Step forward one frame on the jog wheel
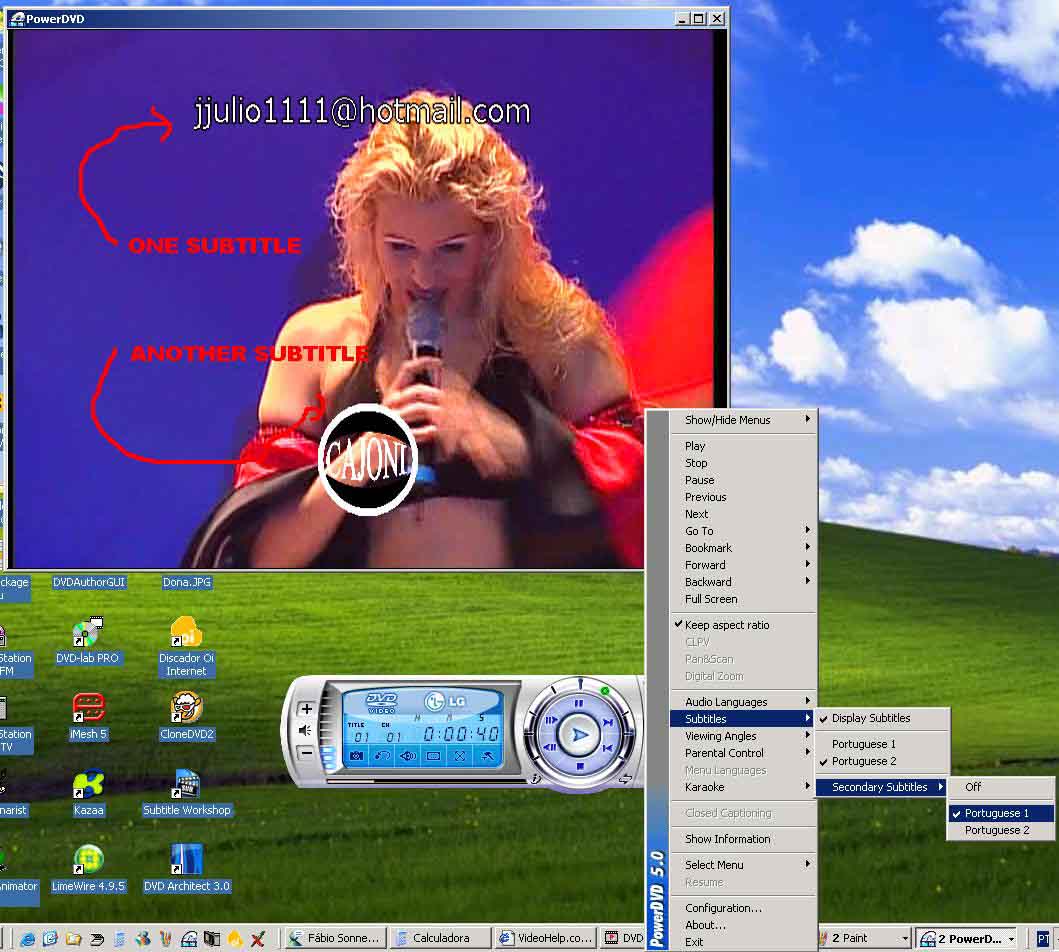This screenshot has width=1059, height=952. pyautogui.click(x=551, y=720)
